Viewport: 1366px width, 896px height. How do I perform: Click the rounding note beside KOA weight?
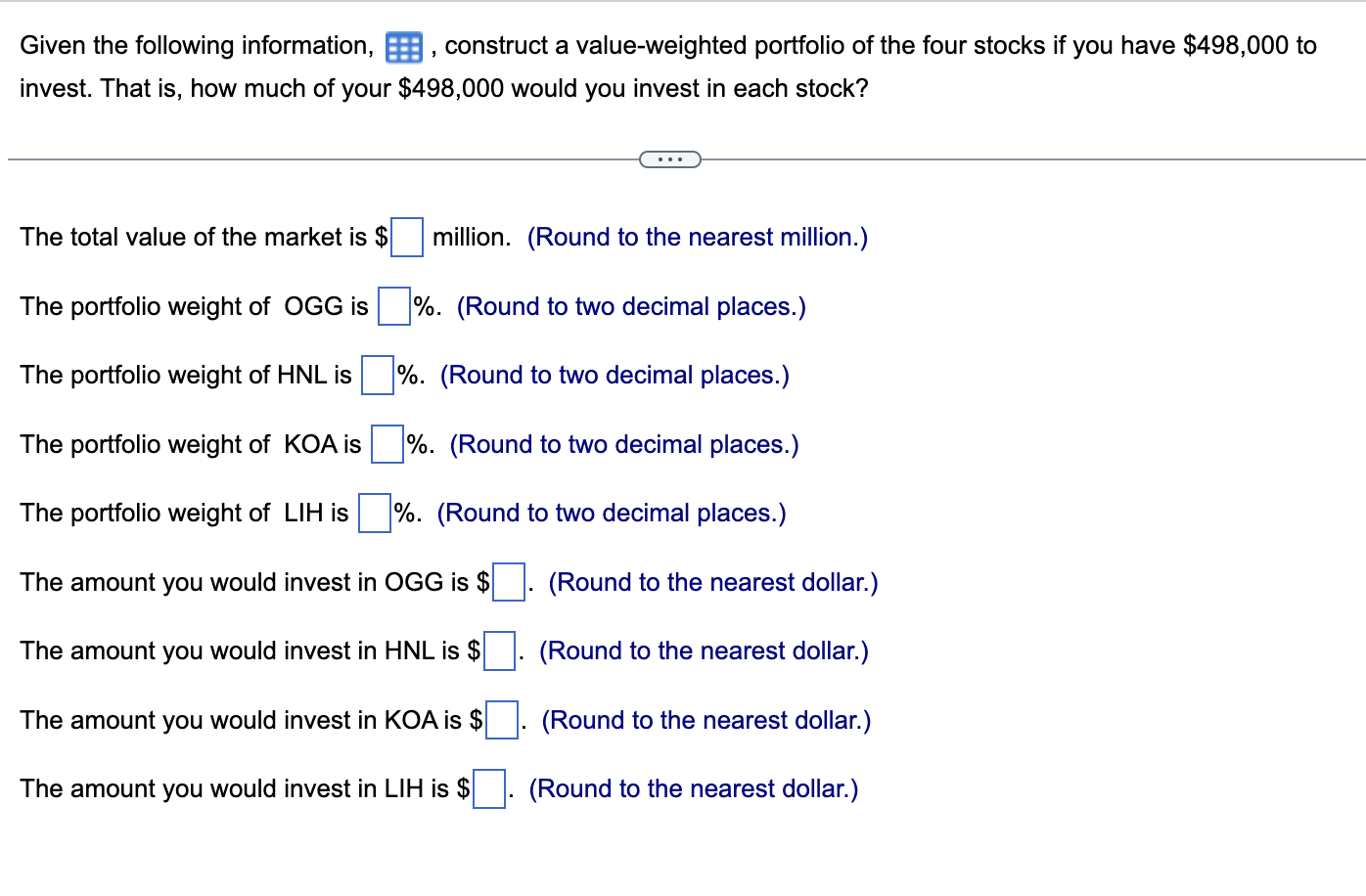pos(622,444)
